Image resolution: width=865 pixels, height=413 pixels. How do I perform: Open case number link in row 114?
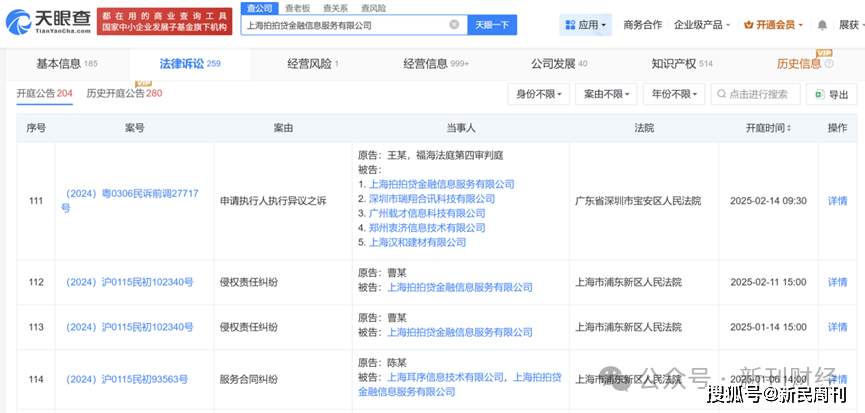[x=129, y=380]
